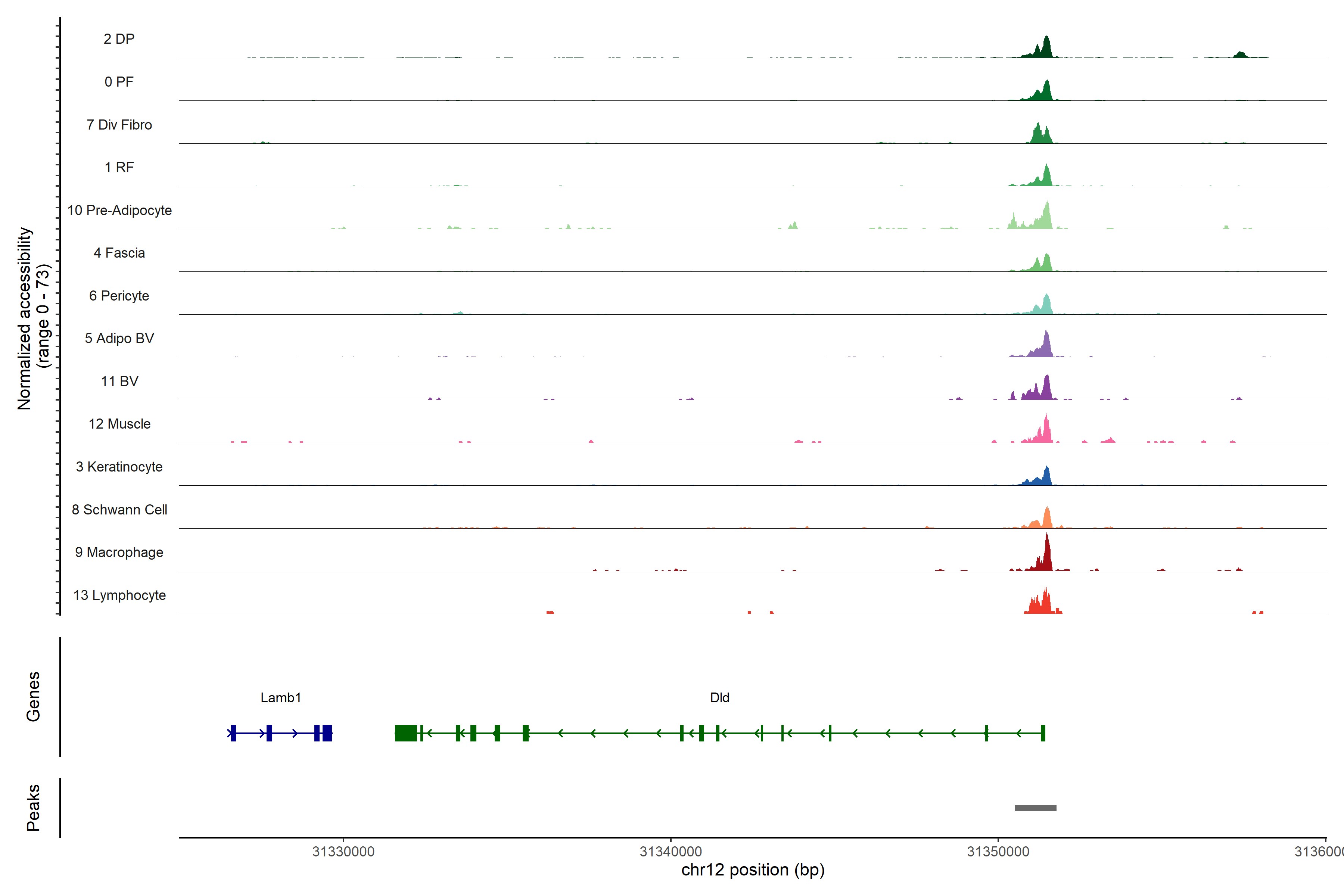Screen dimensions: 1344x896
Task: Click the last Dld exon at right end
Action: coord(1043,732)
